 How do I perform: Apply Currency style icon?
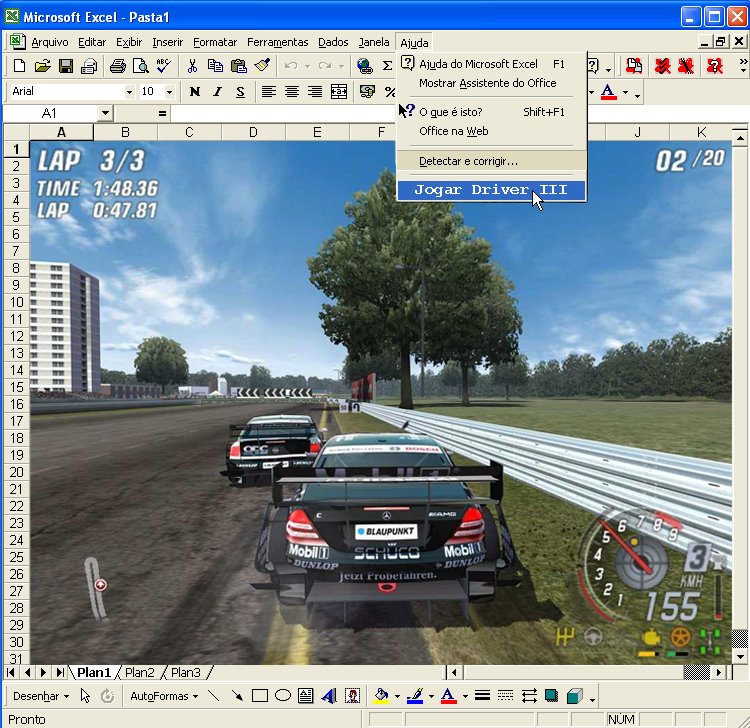(x=367, y=91)
